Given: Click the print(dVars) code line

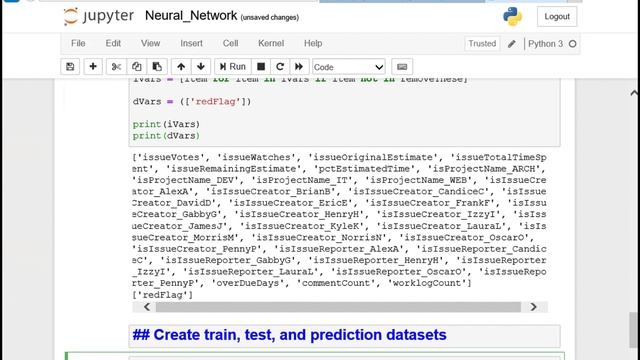Looking at the screenshot, I should coord(166,136).
